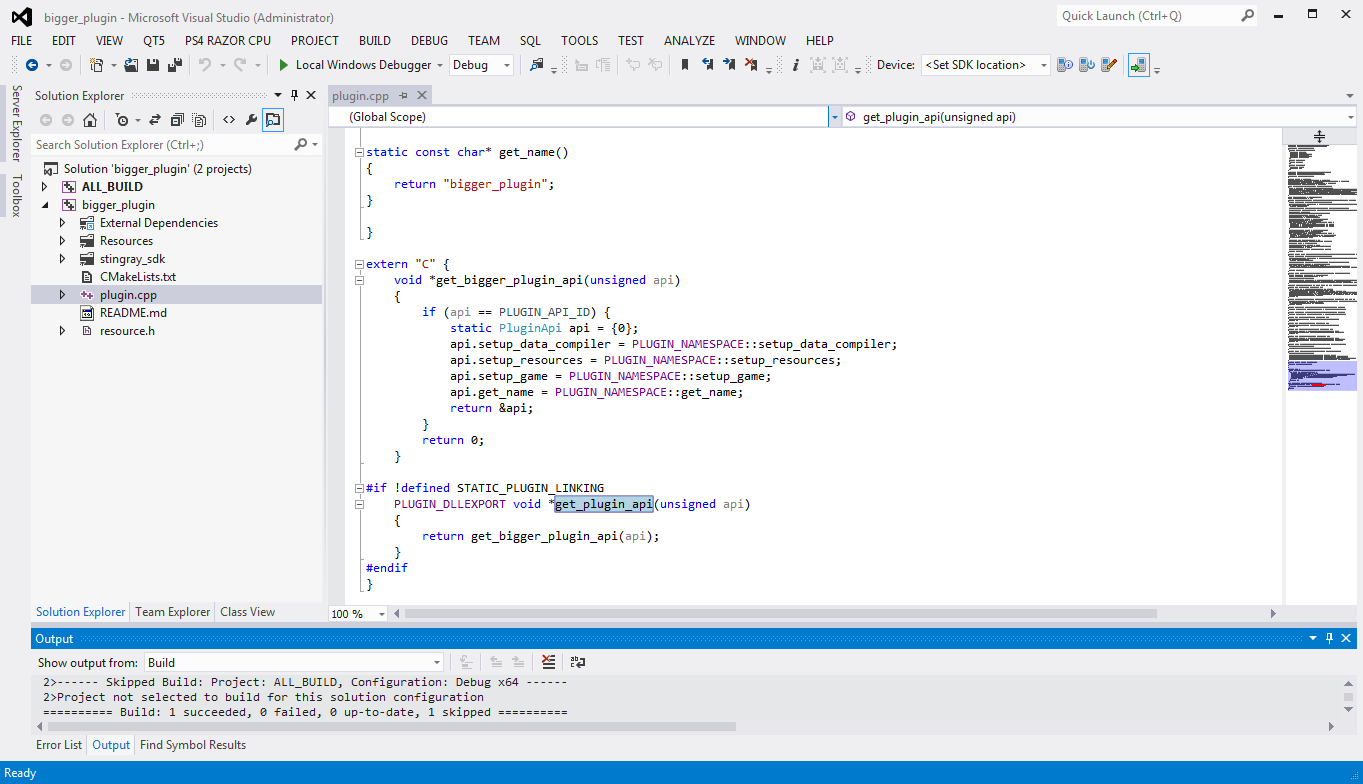This screenshot has height=784, width=1363.
Task: Click the device info icon beside SDK dropdown
Action: point(1065,65)
